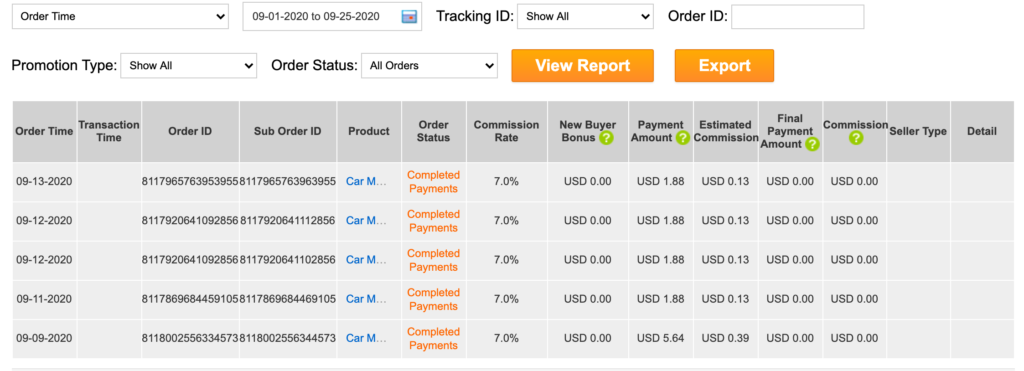Open Car M product link for 09-13-2020

pyautogui.click(x=366, y=182)
